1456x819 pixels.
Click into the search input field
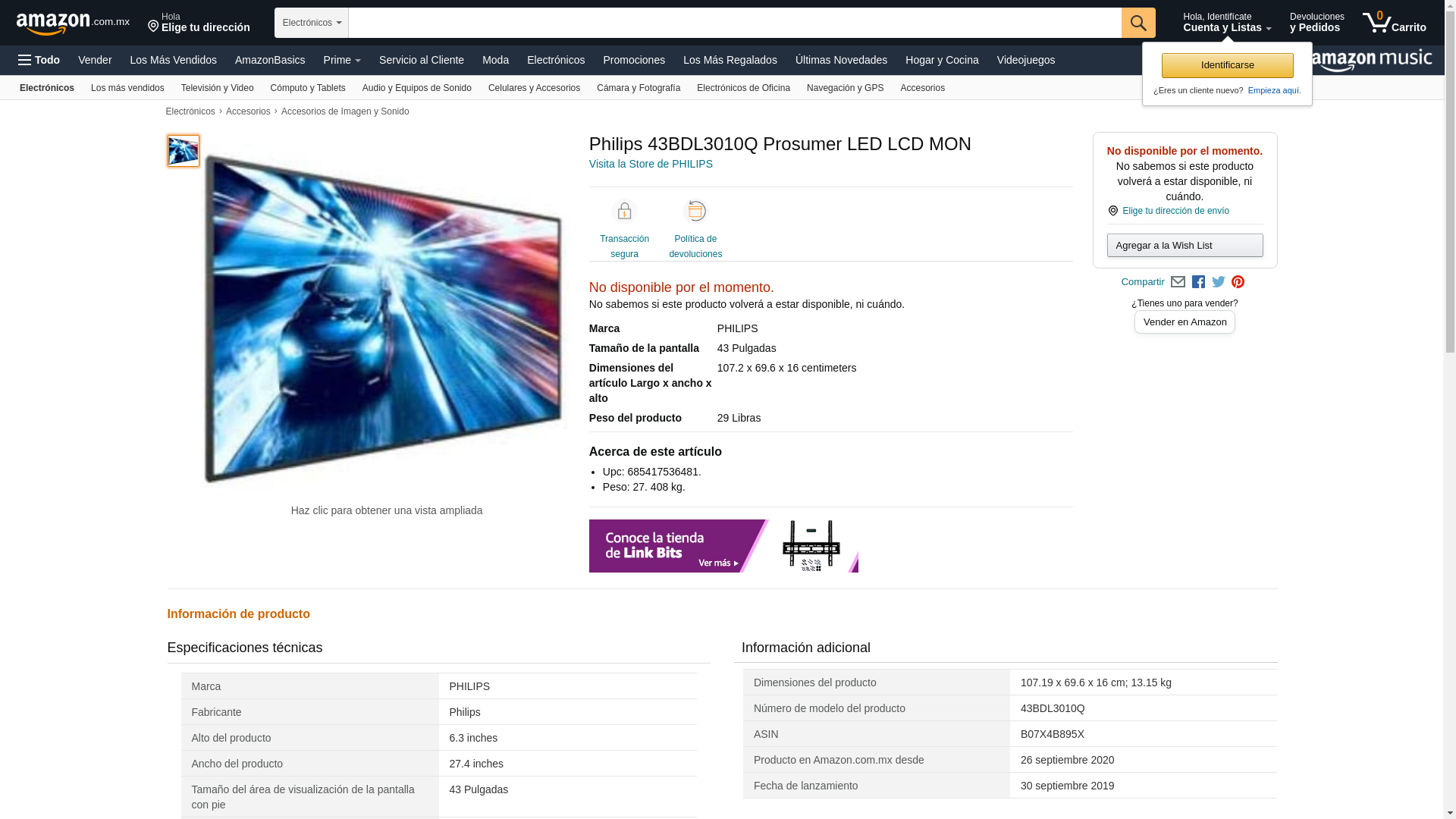pos(735,23)
